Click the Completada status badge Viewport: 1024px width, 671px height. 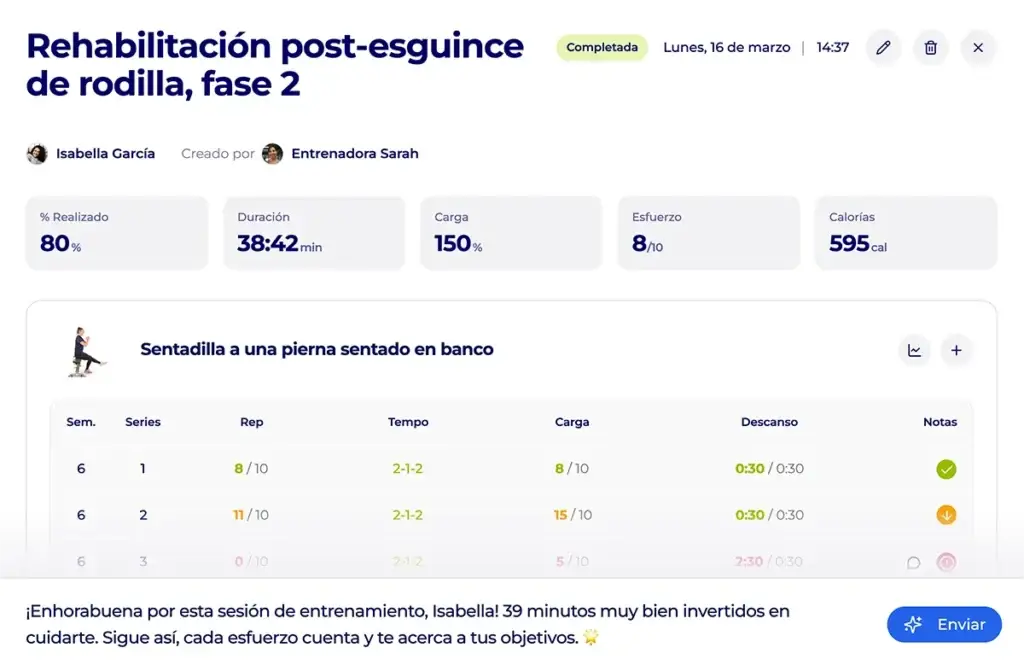(601, 48)
